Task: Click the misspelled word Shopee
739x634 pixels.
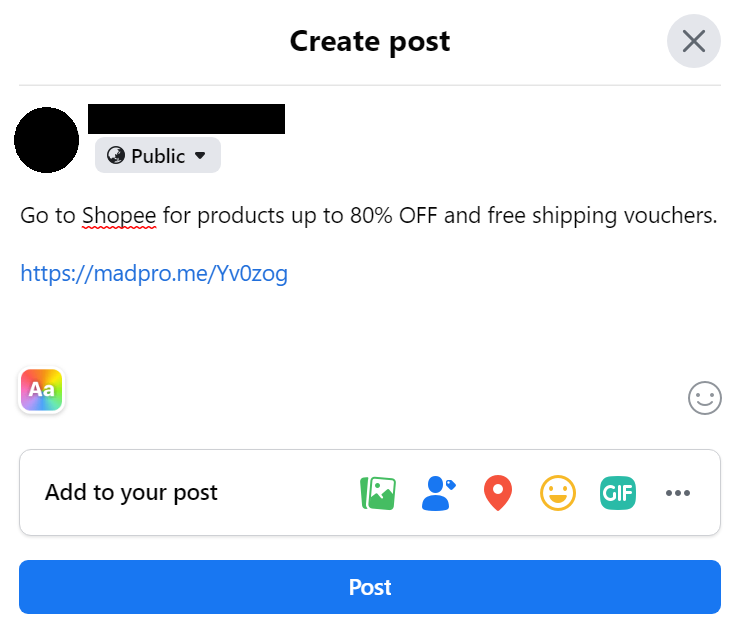Action: pyautogui.click(x=119, y=215)
